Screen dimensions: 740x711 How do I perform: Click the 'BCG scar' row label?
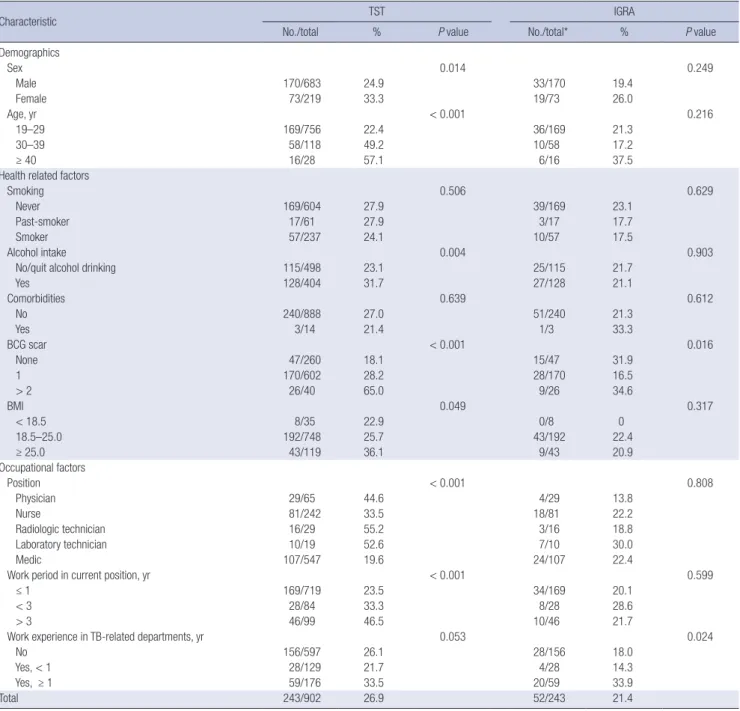pos(27,345)
